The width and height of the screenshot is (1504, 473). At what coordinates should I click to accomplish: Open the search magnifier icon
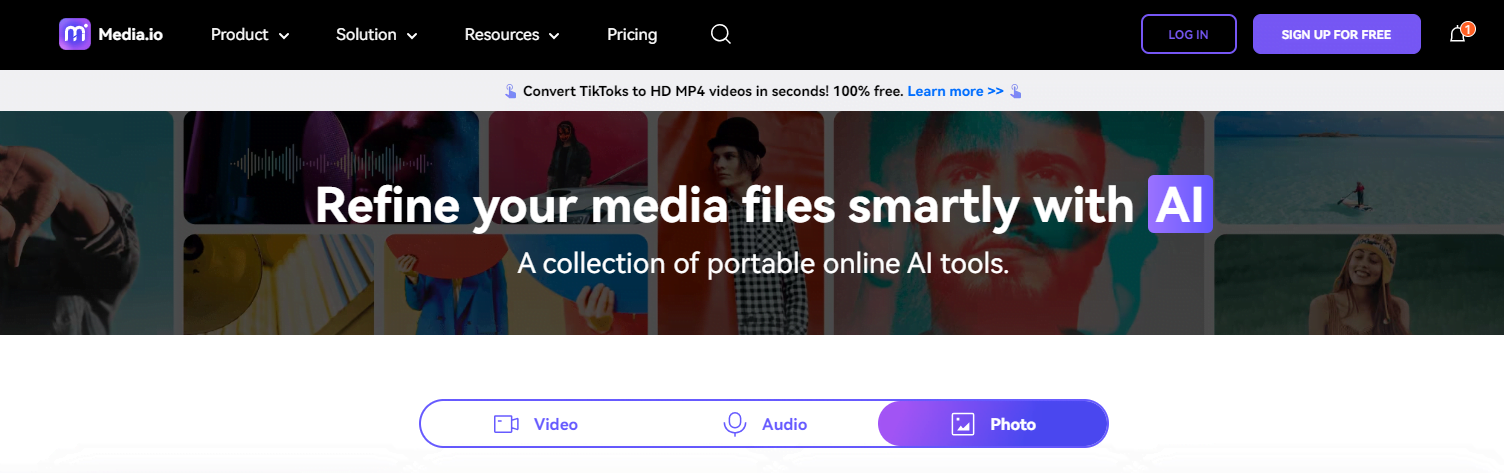point(721,34)
